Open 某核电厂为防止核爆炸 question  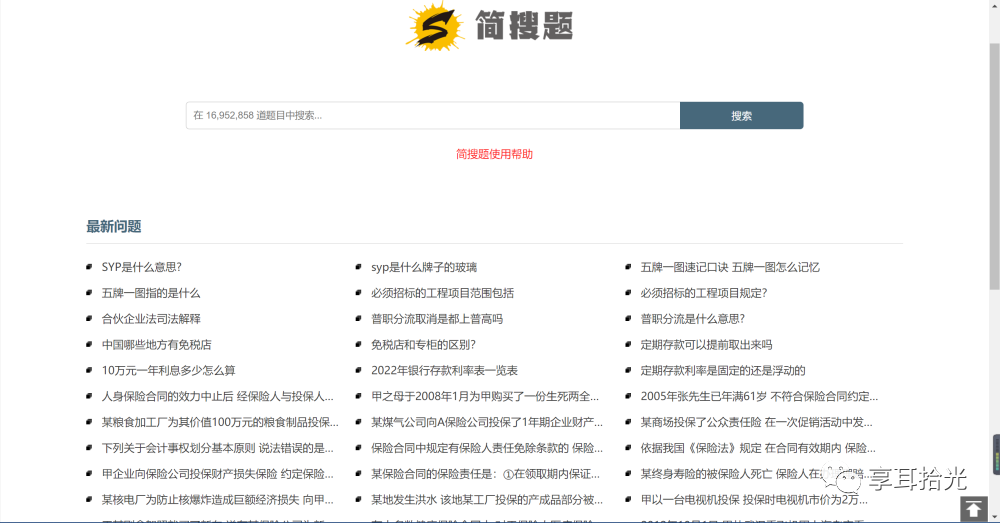pyautogui.click(x=217, y=500)
